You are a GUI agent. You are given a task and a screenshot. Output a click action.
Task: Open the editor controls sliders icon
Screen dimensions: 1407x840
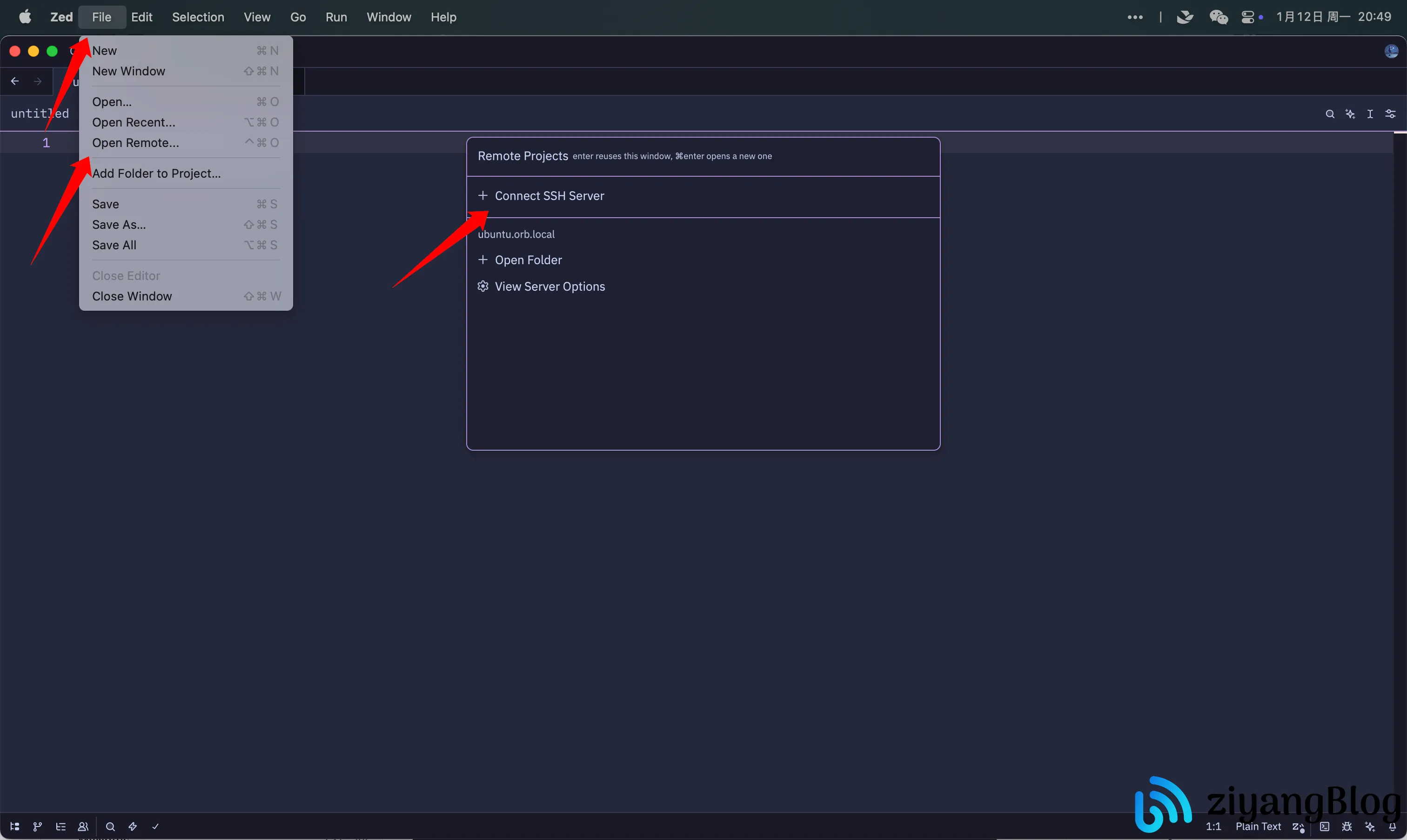click(1390, 114)
